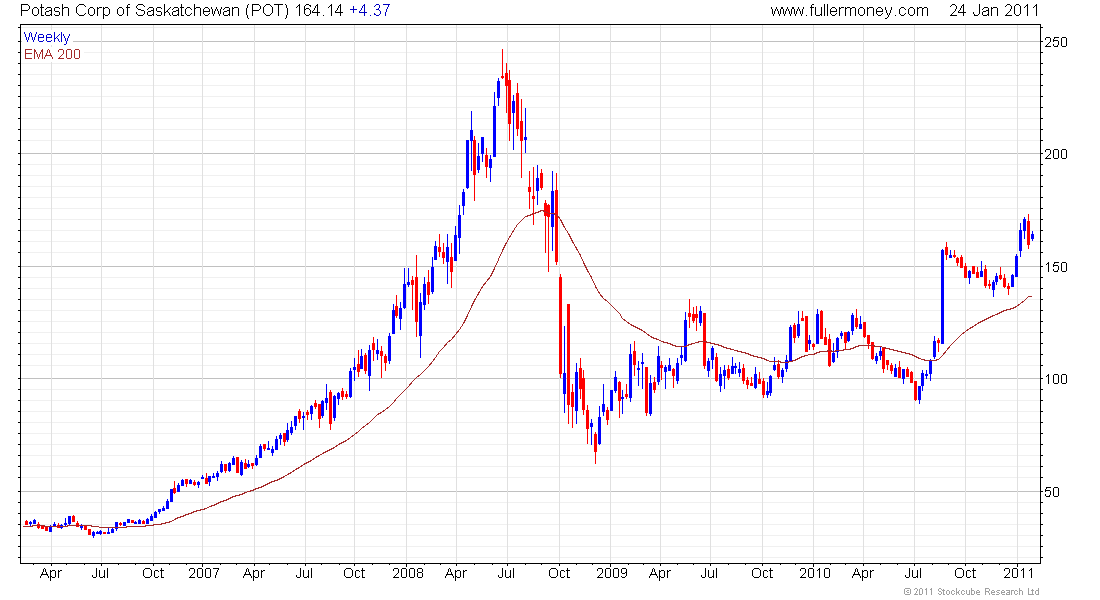This screenshot has height=600, width=1100.
Task: Click the 150 price axis label
Action: coord(1056,267)
